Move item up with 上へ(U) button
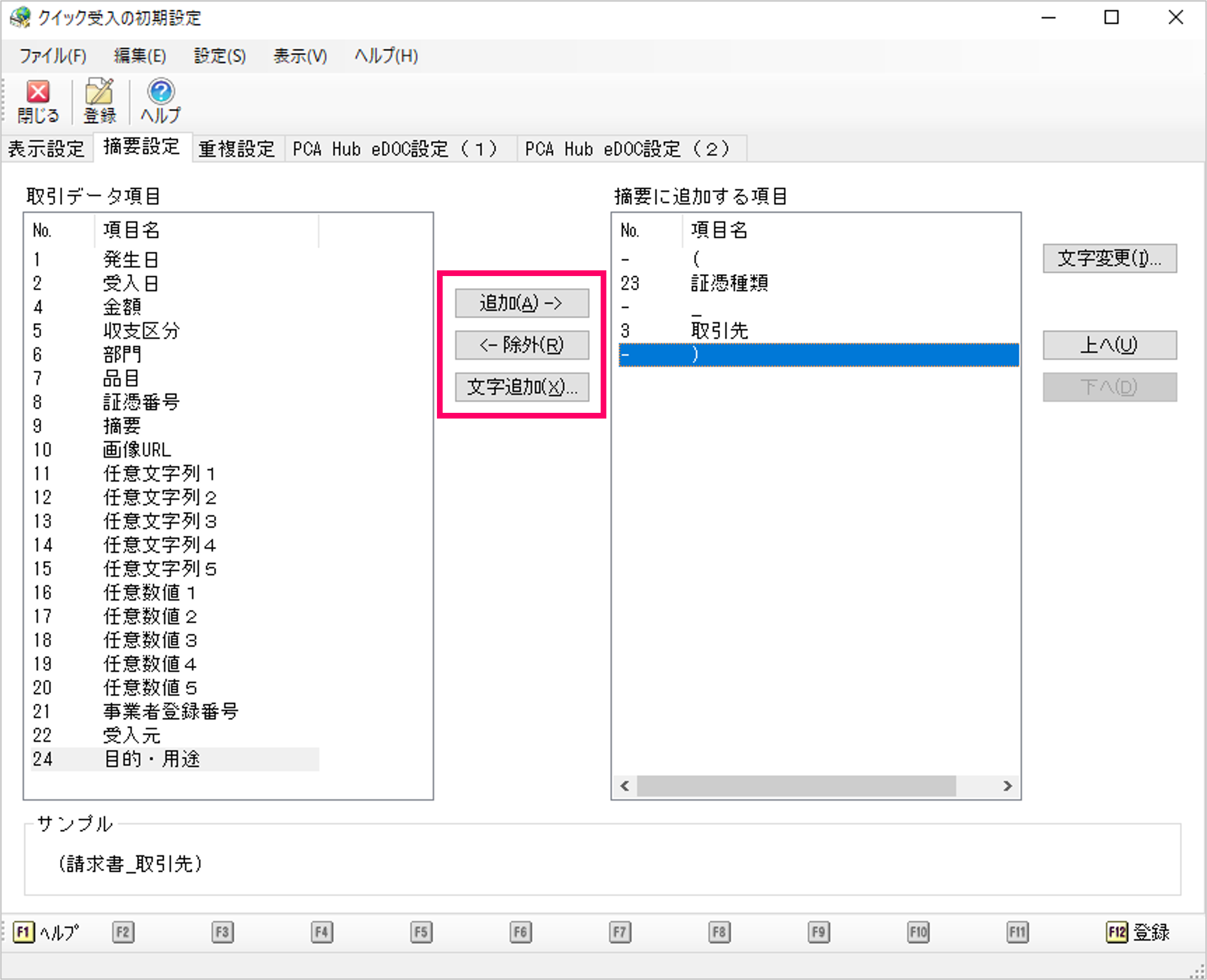 [x=1109, y=345]
